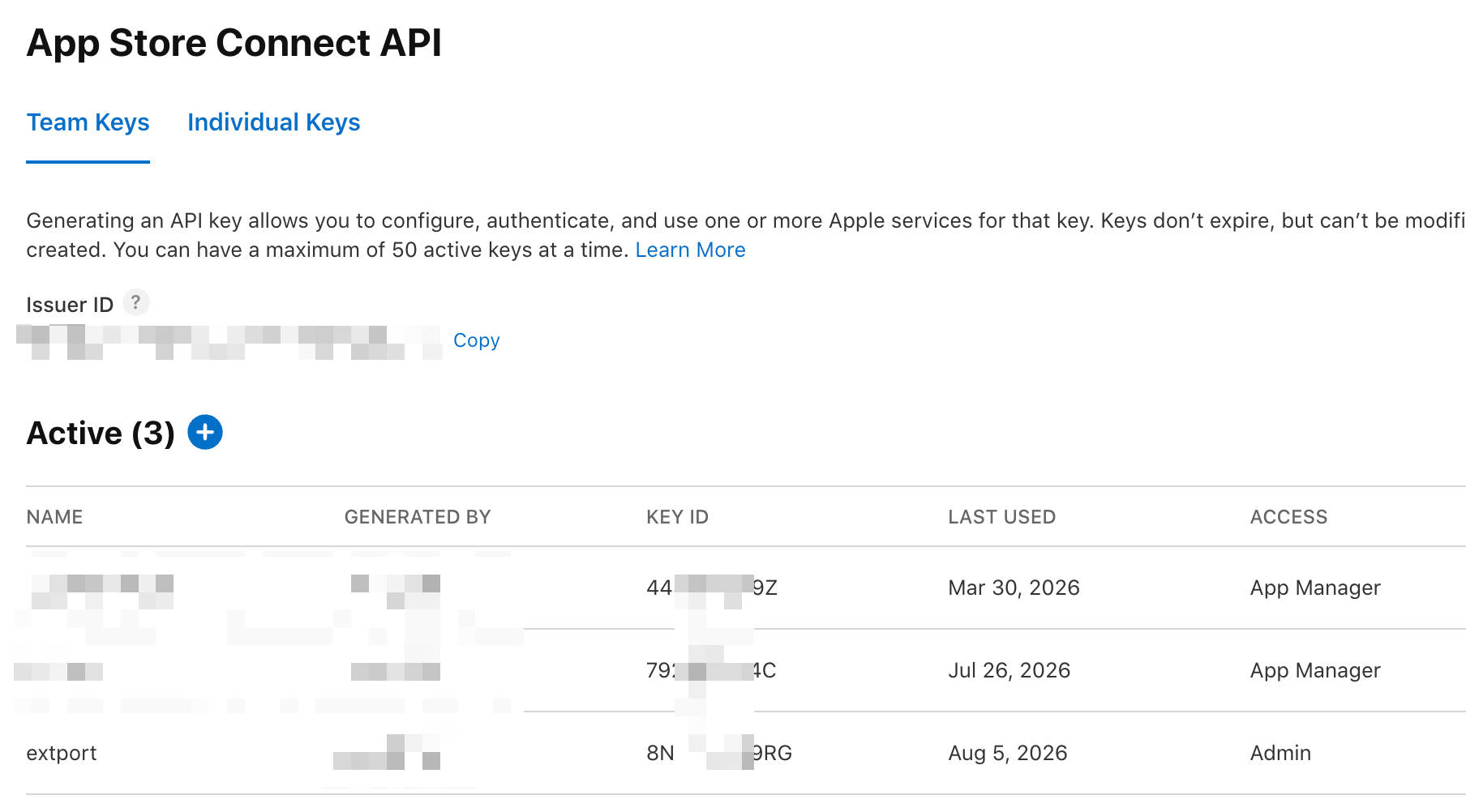Sort by the NAME column header
This screenshot has width=1466, height=812.
[54, 517]
